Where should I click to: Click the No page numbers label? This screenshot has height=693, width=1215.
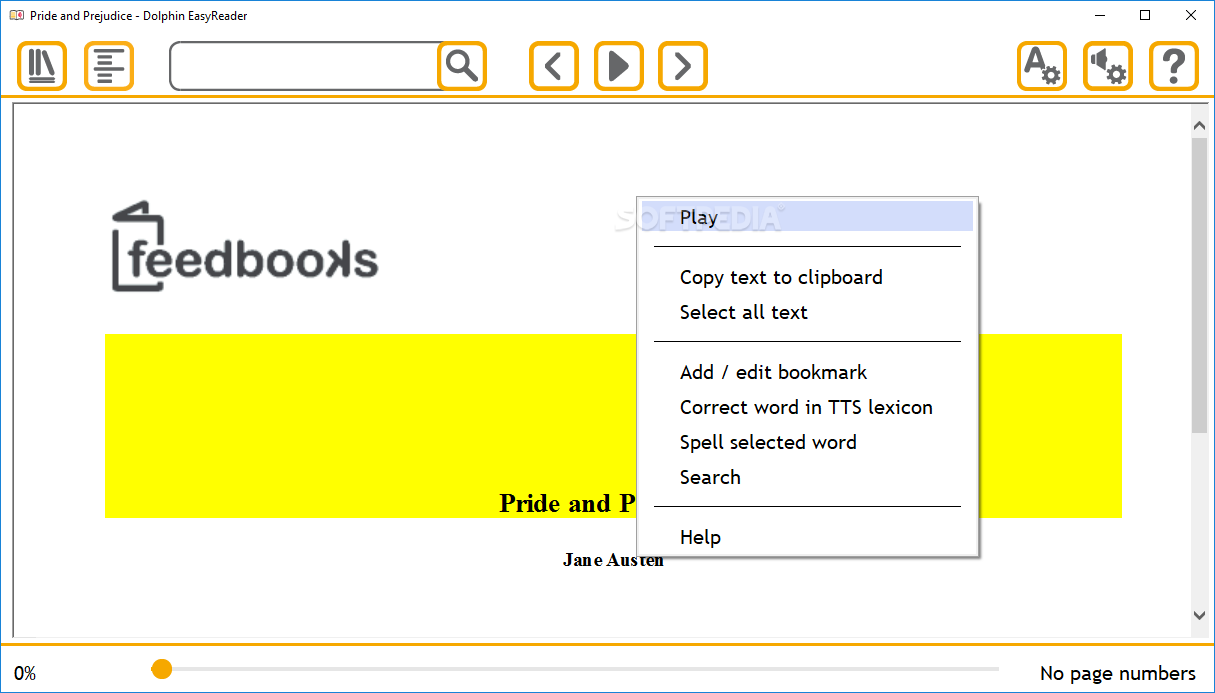[x=1118, y=674]
